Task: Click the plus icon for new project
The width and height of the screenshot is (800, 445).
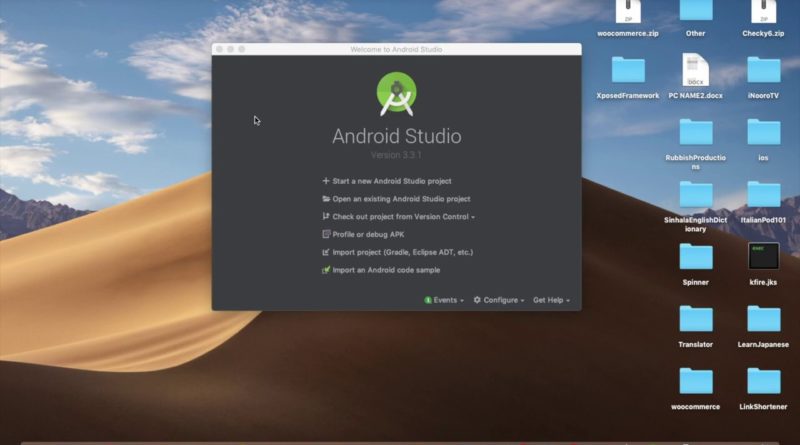Action: pyautogui.click(x=326, y=181)
